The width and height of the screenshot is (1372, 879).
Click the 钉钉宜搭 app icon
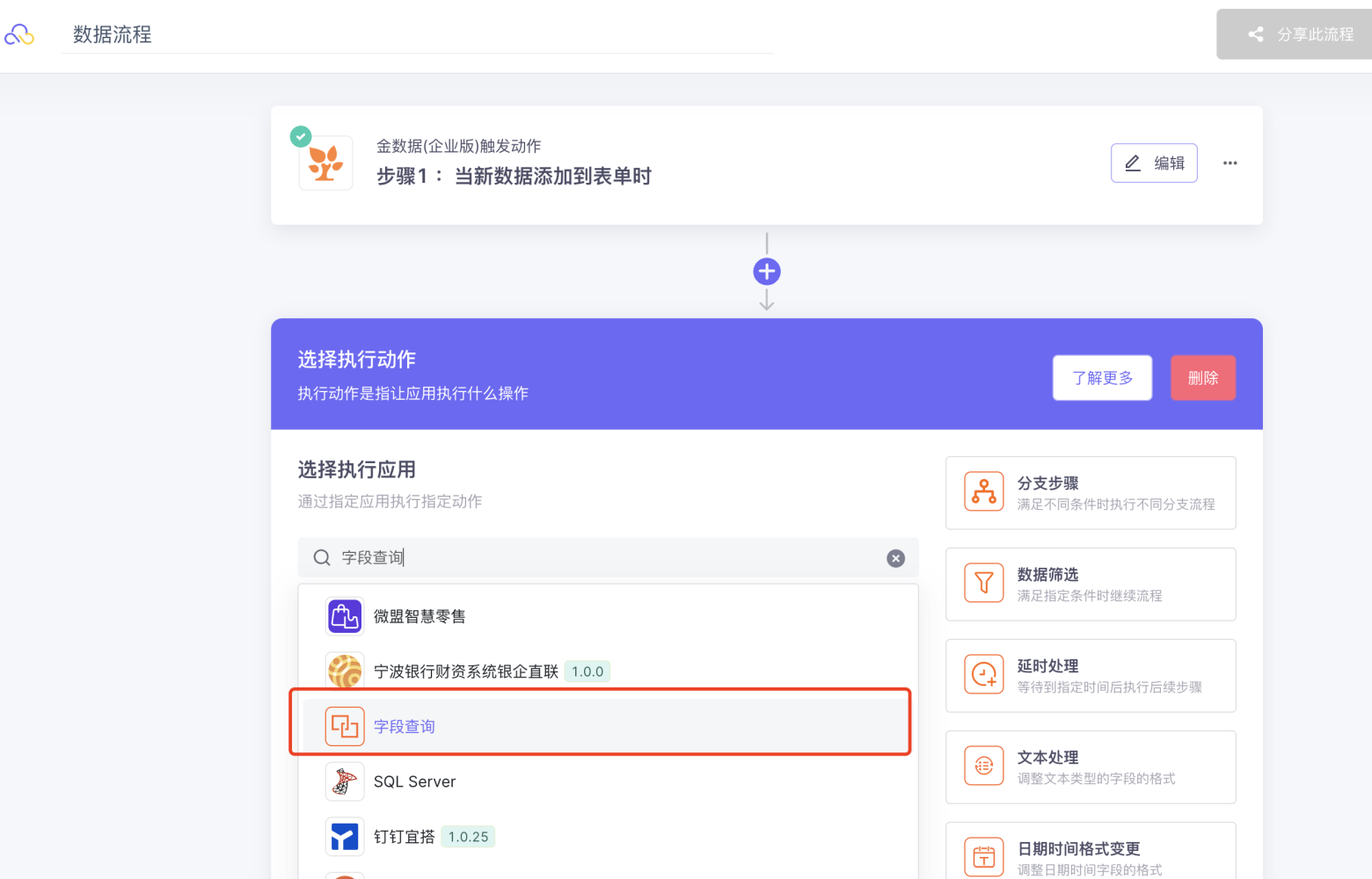click(x=345, y=837)
